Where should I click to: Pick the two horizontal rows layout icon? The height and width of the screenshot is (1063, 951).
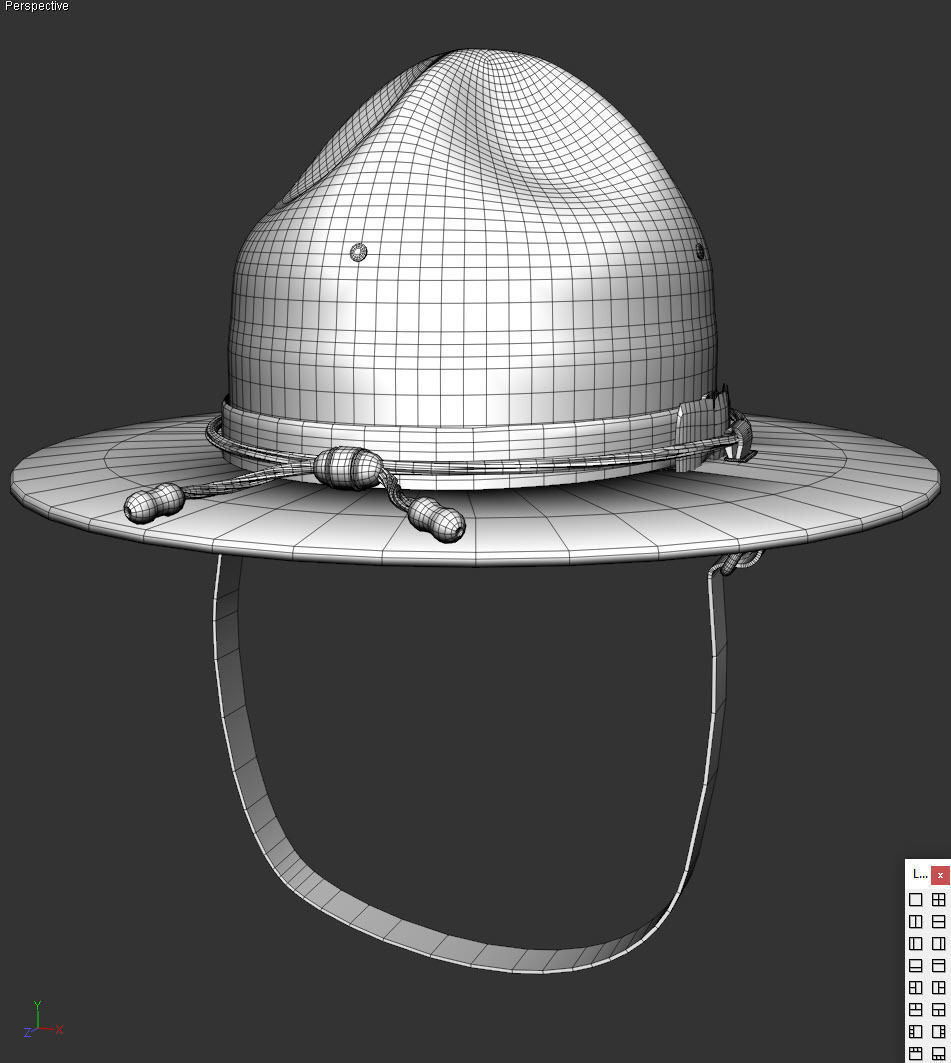pyautogui.click(x=938, y=921)
